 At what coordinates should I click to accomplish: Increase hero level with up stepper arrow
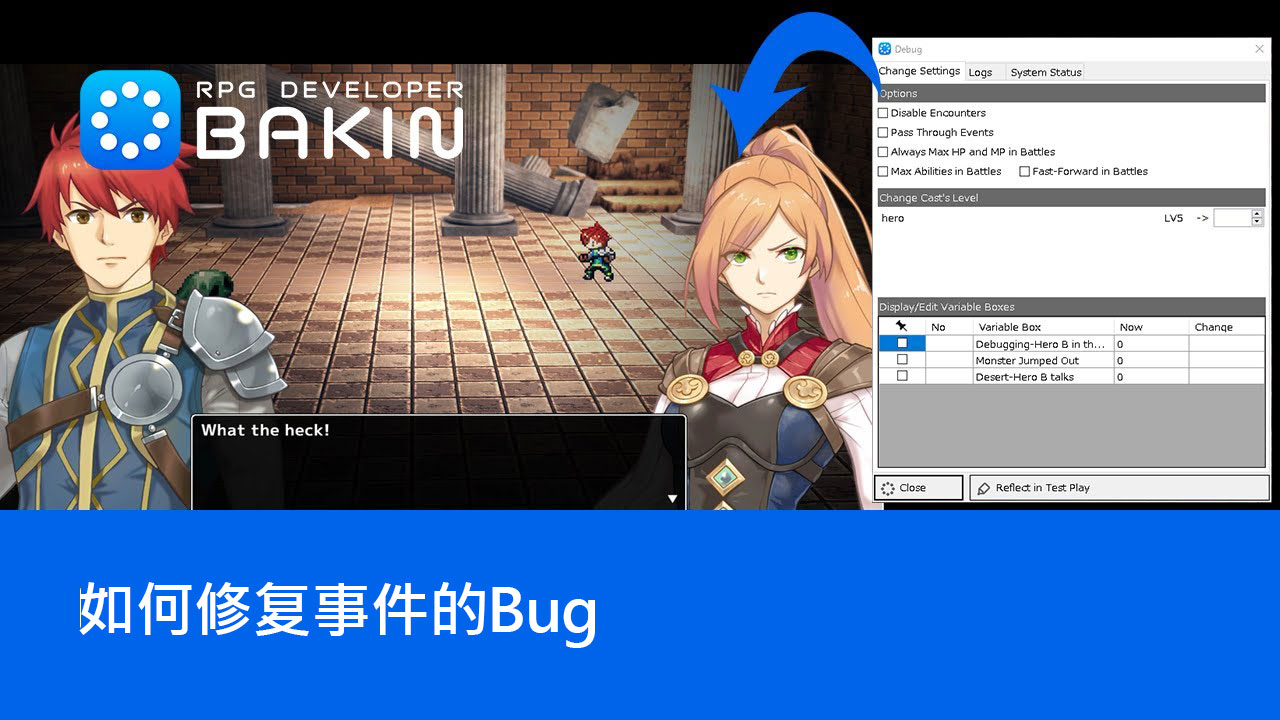tap(1257, 214)
